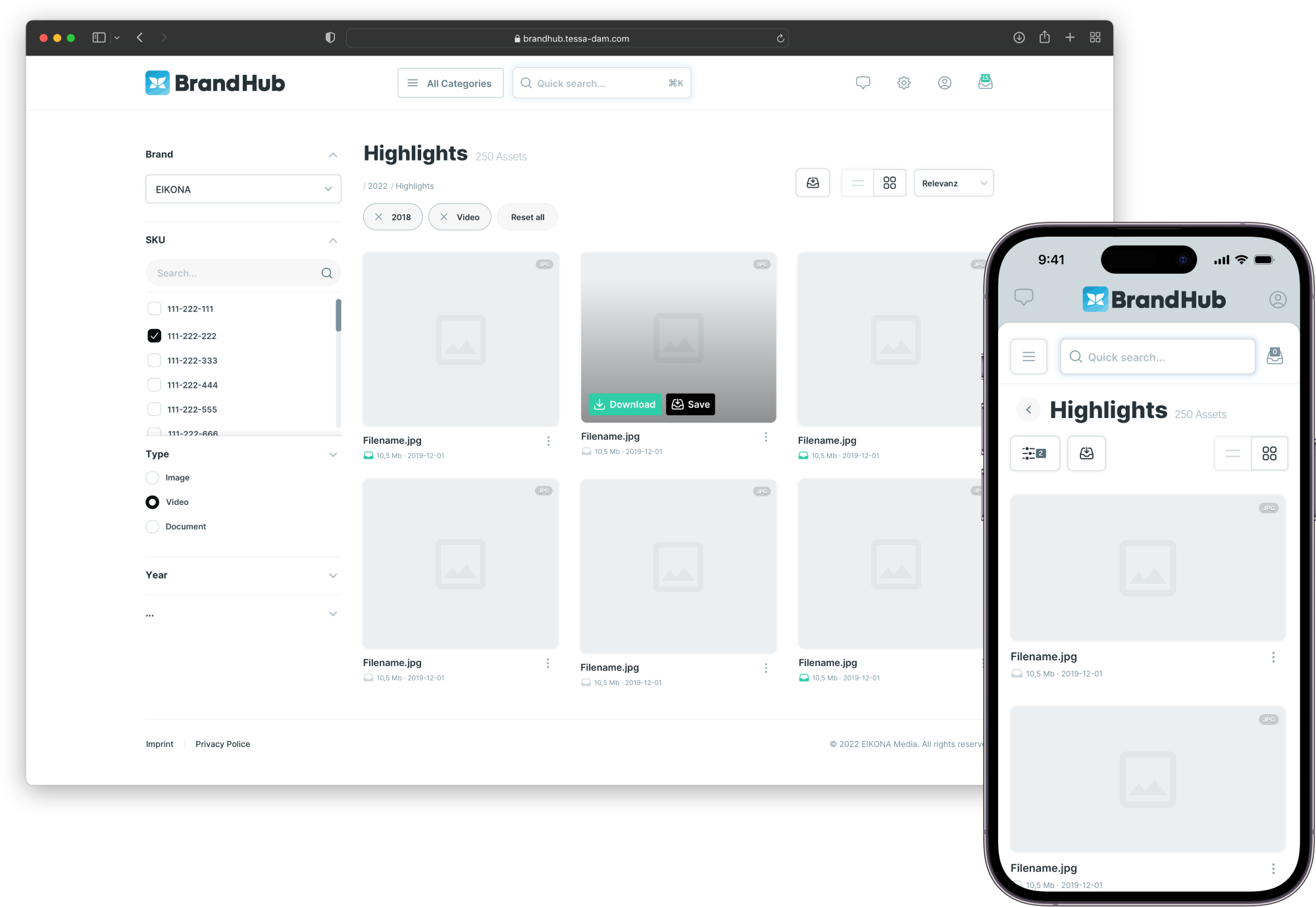This screenshot has width=1316, height=907.
Task: Open Safari sidebar dropdown chevron
Action: point(117,38)
